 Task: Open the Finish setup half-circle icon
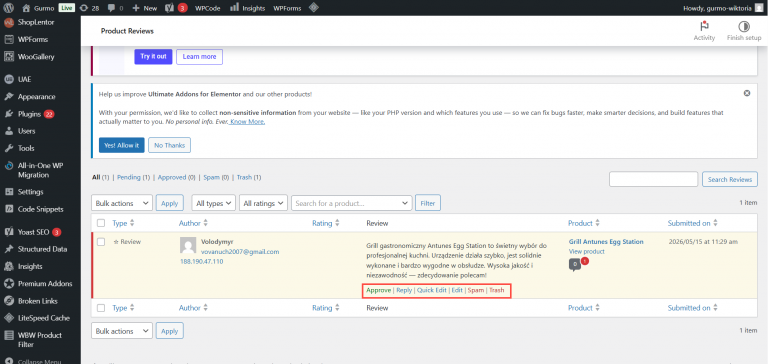pos(744,31)
